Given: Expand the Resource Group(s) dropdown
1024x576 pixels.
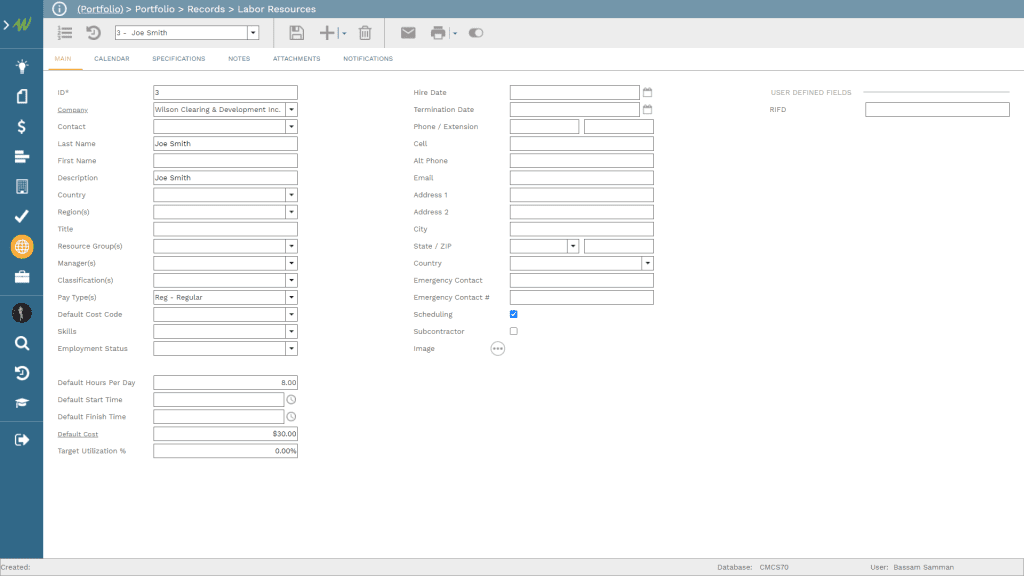Looking at the screenshot, I should click(291, 246).
